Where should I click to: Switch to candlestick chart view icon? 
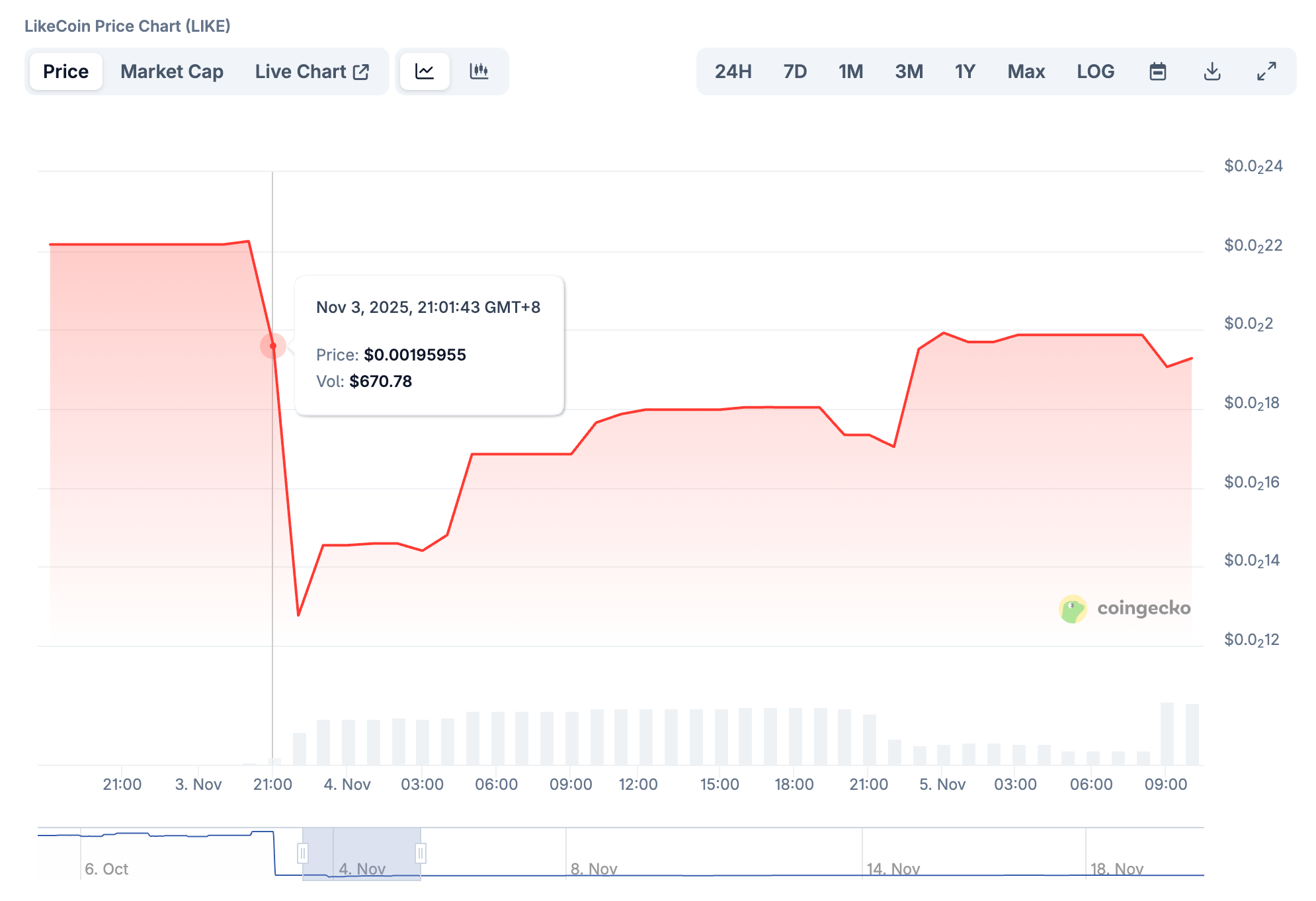tap(479, 71)
